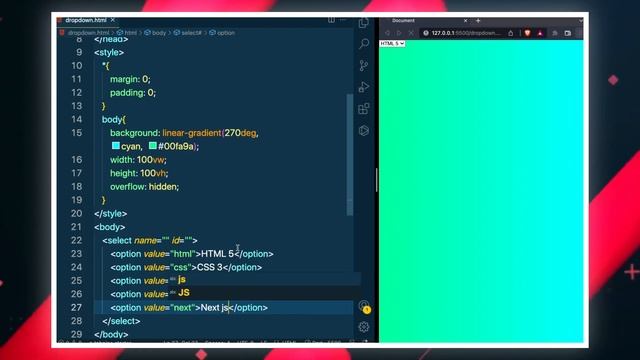The height and width of the screenshot is (360, 640).
Task: Open the Run and Debug icon
Action: click(x=364, y=87)
